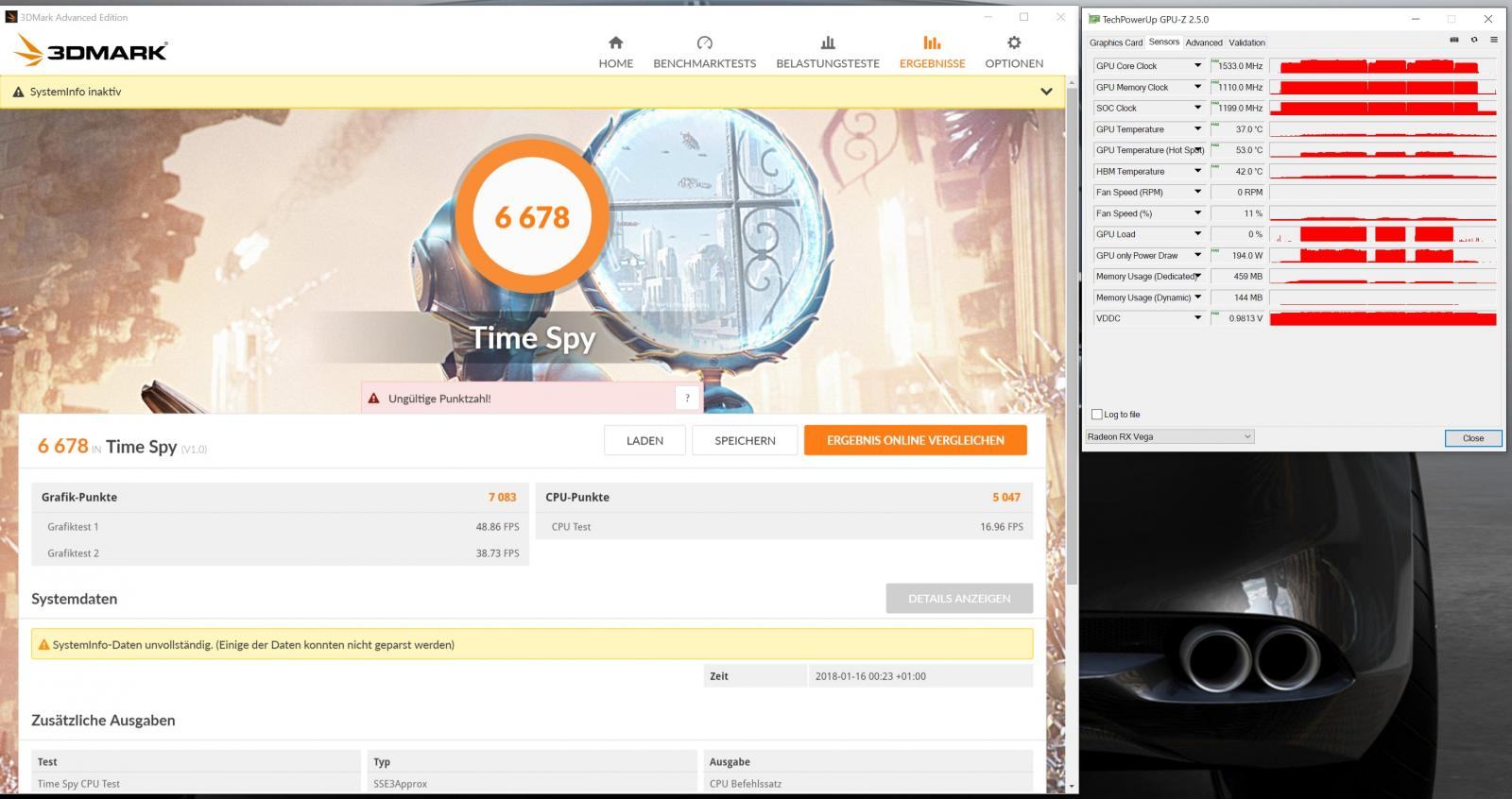Open the GPU Core Clock sensor dropdown
The height and width of the screenshot is (799, 1512).
[1197, 66]
